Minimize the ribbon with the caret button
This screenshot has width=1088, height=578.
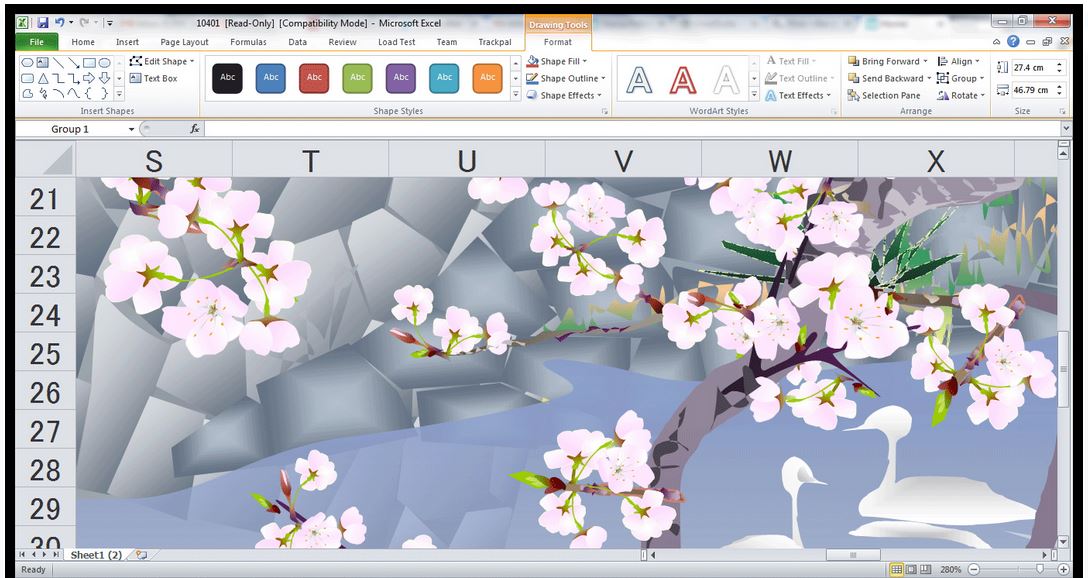996,42
